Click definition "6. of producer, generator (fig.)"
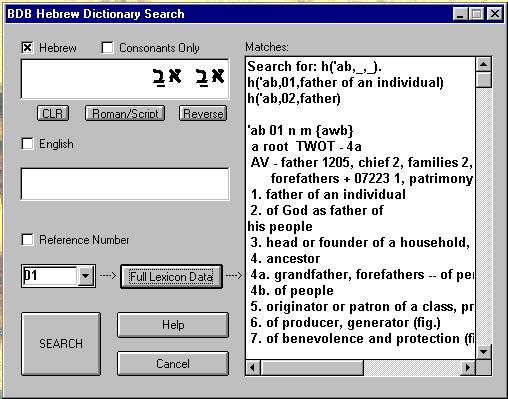Image resolution: width=508 pixels, height=399 pixels. point(345,322)
